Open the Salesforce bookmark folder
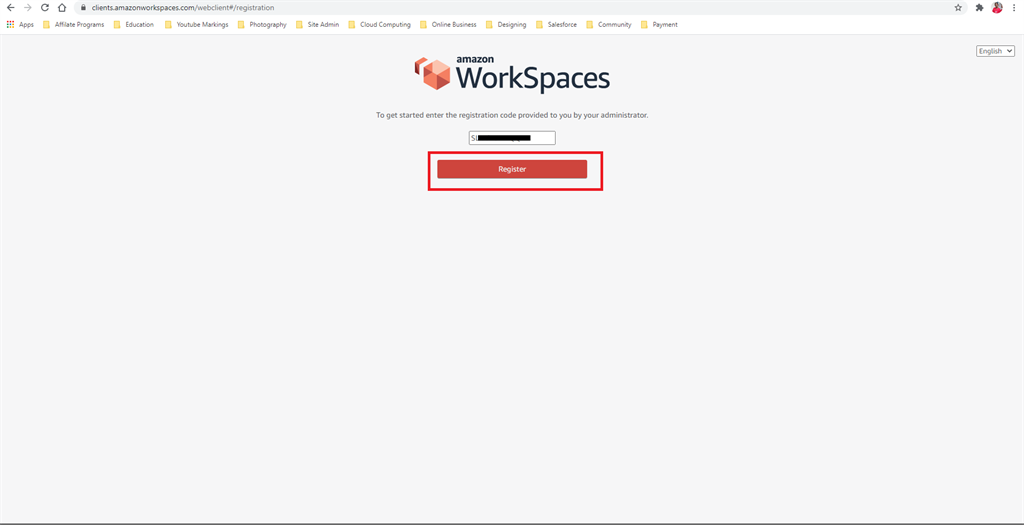 556,25
